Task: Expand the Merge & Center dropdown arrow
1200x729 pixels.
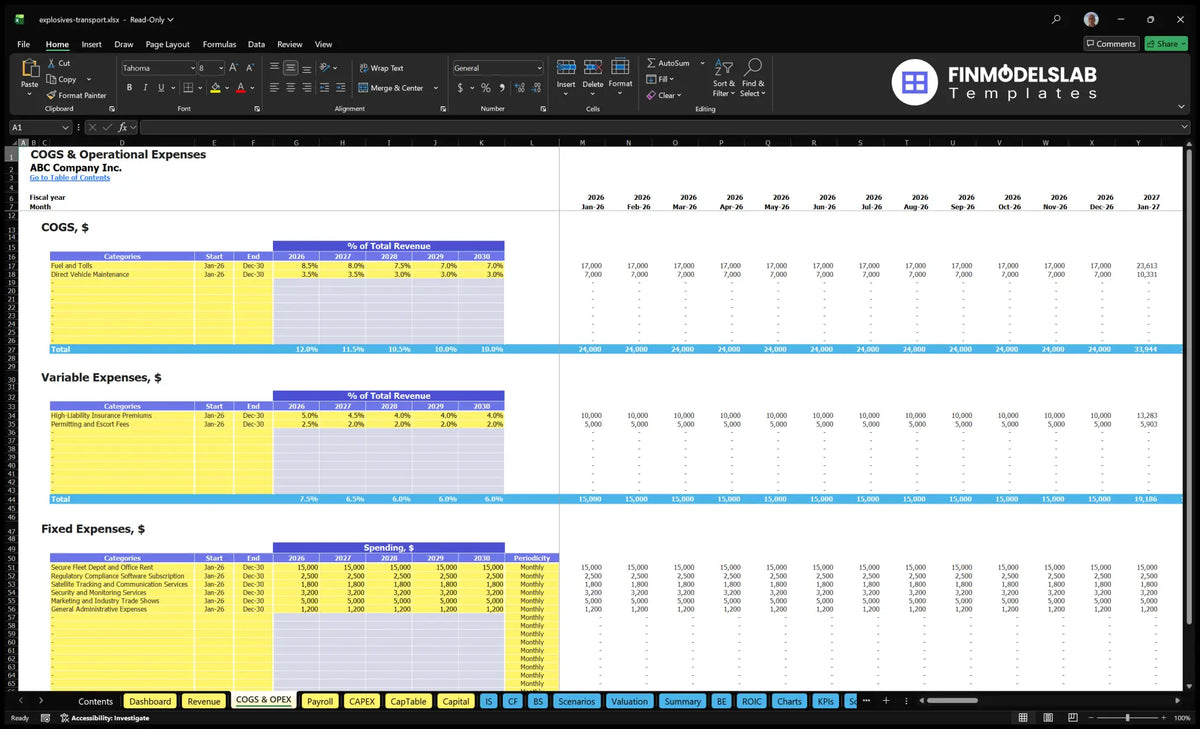Action: click(436, 88)
